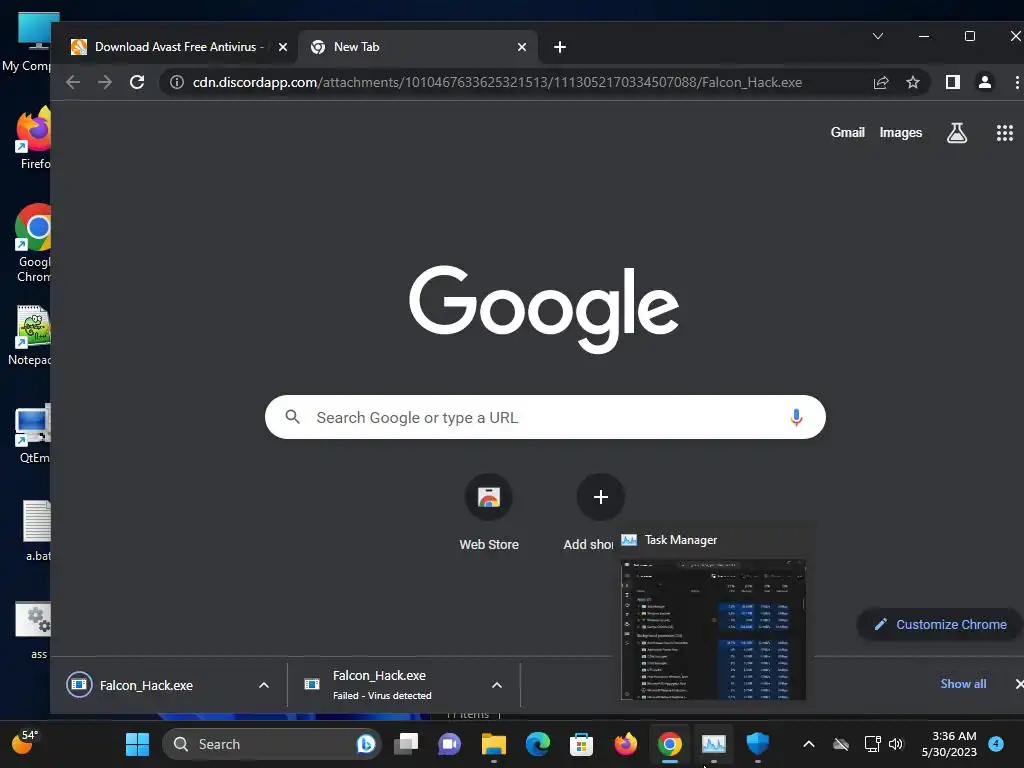Click the browser back arrow

point(73,82)
